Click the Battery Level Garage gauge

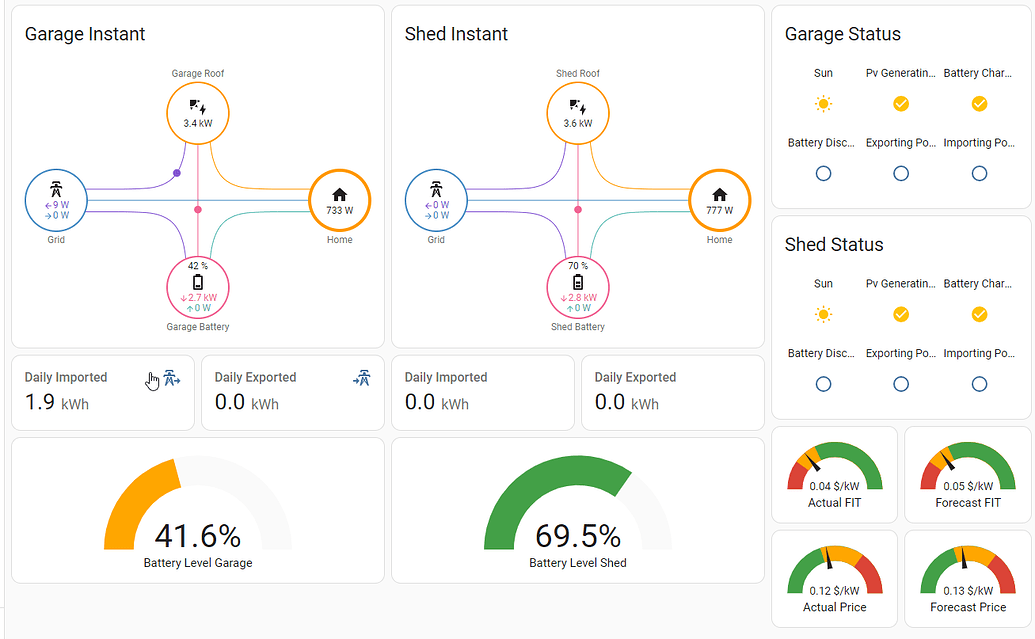click(198, 510)
